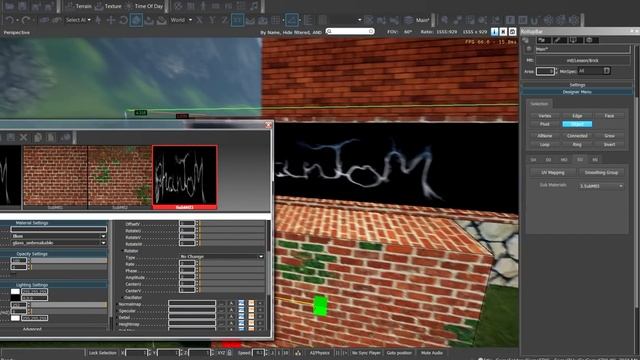Select the Phantom graffiti material thumbnail

[x=184, y=176]
